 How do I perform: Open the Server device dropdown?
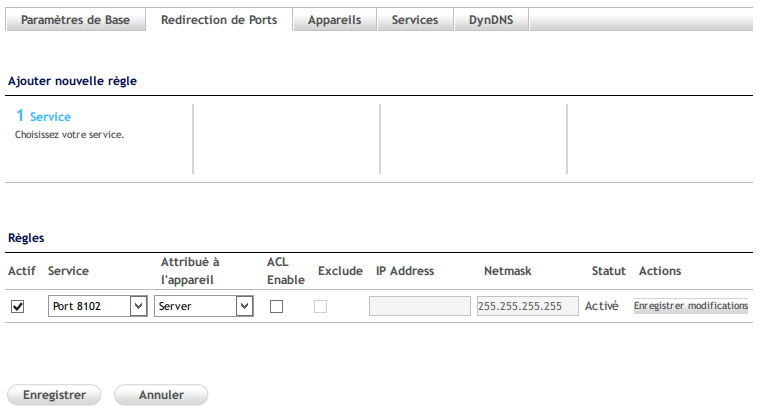pyautogui.click(x=204, y=307)
